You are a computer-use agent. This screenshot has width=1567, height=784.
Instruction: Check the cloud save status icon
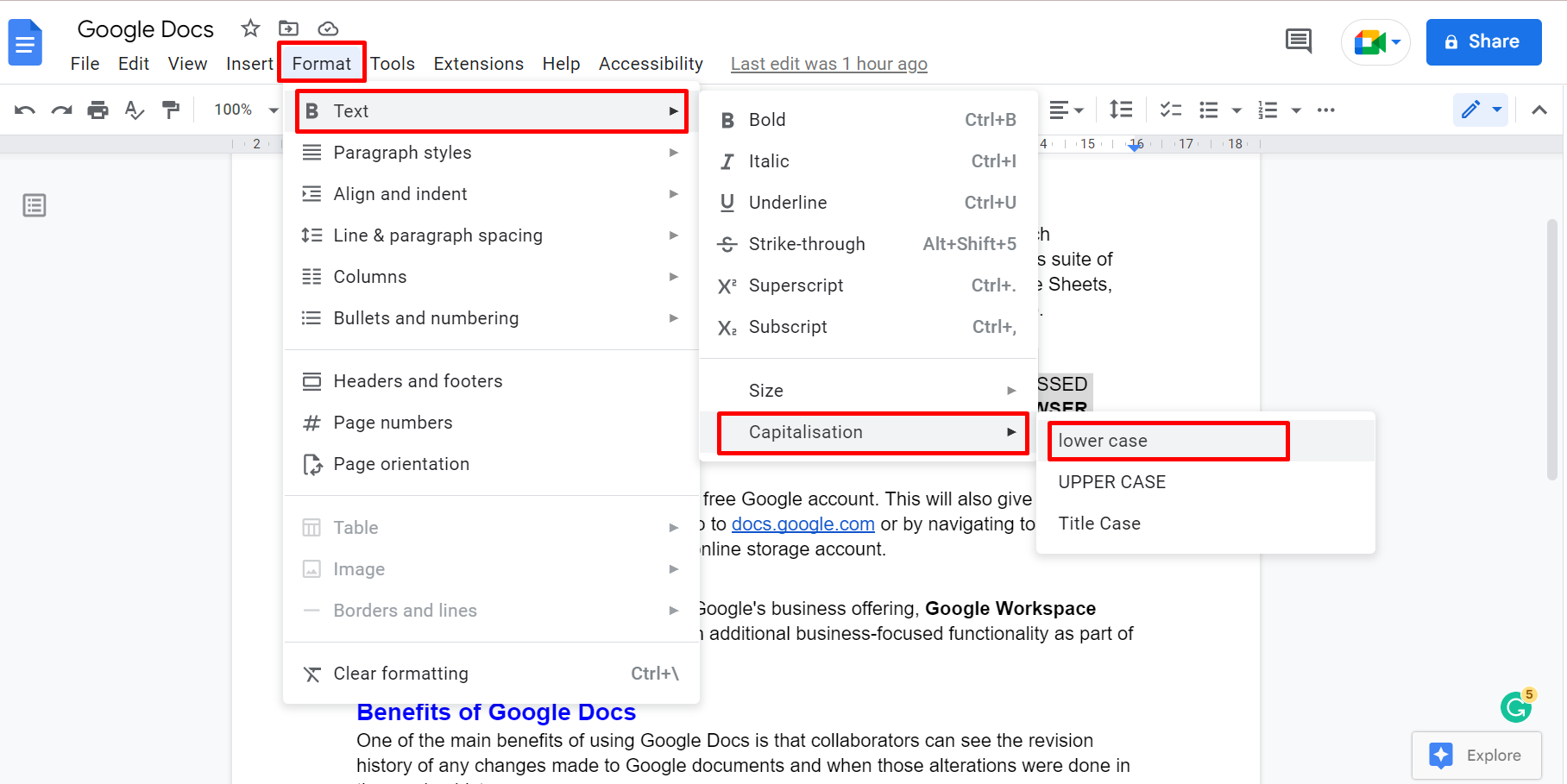pos(328,28)
